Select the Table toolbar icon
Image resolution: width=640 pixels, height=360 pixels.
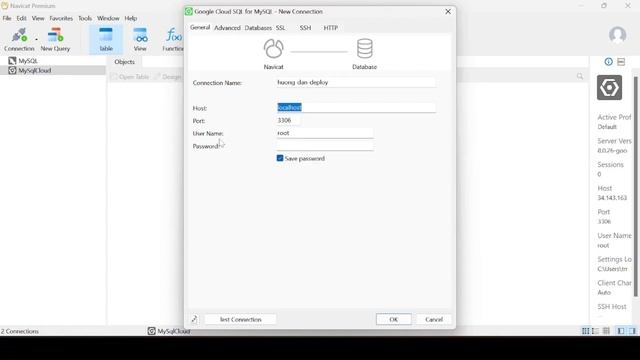(x=106, y=40)
